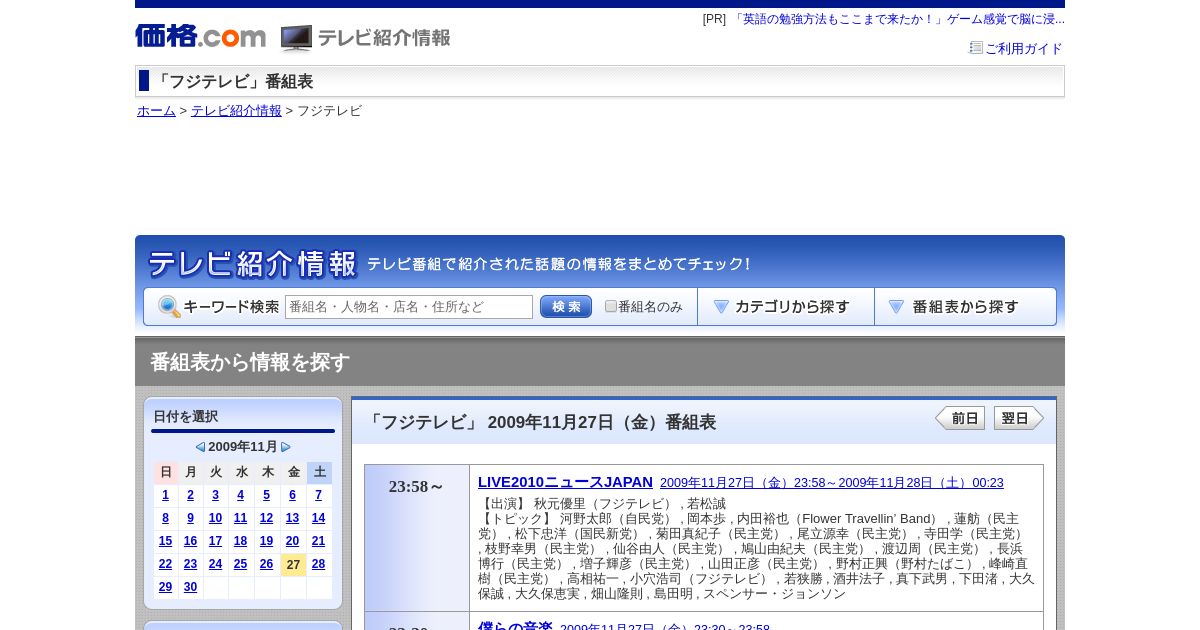Select November 10 in calendar
This screenshot has width=1200, height=630.
tap(216, 518)
